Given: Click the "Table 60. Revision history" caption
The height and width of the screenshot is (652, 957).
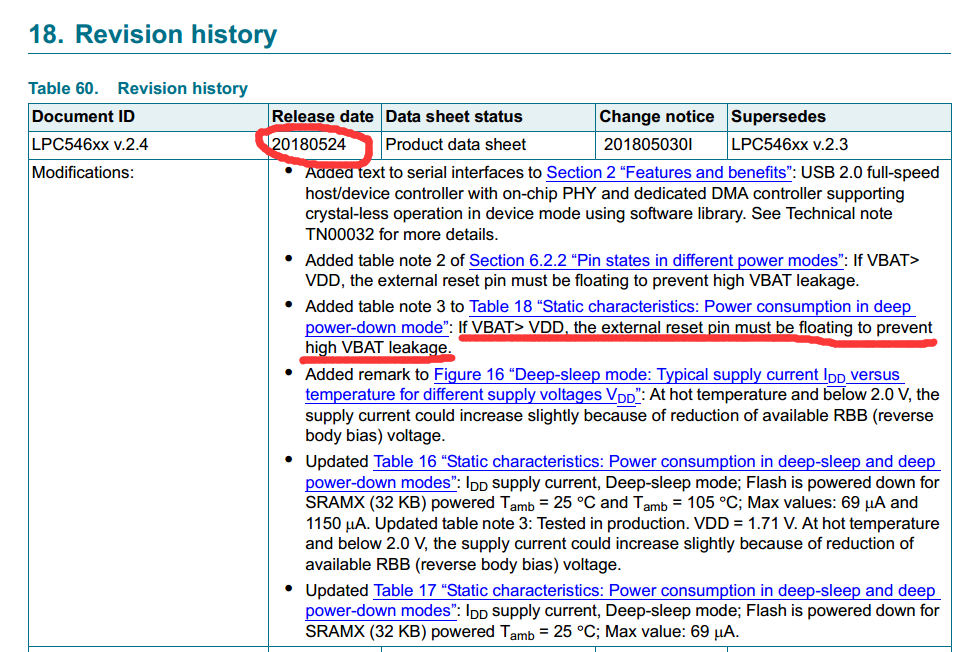Looking at the screenshot, I should (x=138, y=89).
